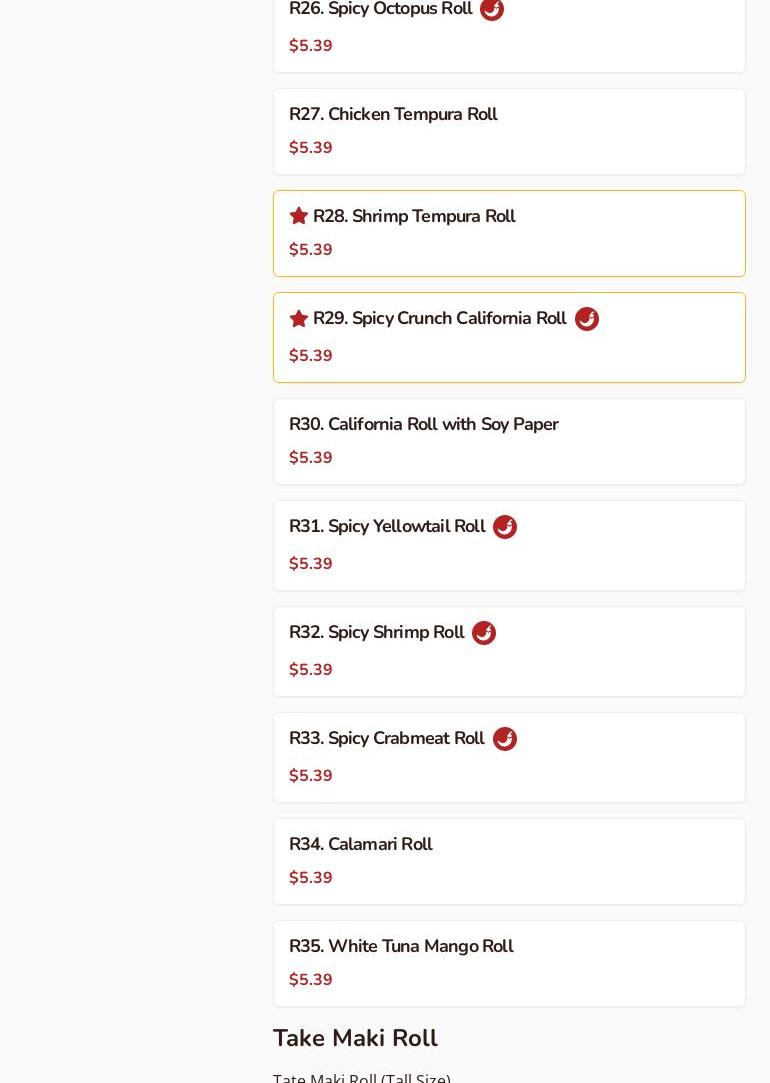The height and width of the screenshot is (1083, 770).
Task: Open R32 Spicy Shrimp Roll name
Action: tap(376, 633)
